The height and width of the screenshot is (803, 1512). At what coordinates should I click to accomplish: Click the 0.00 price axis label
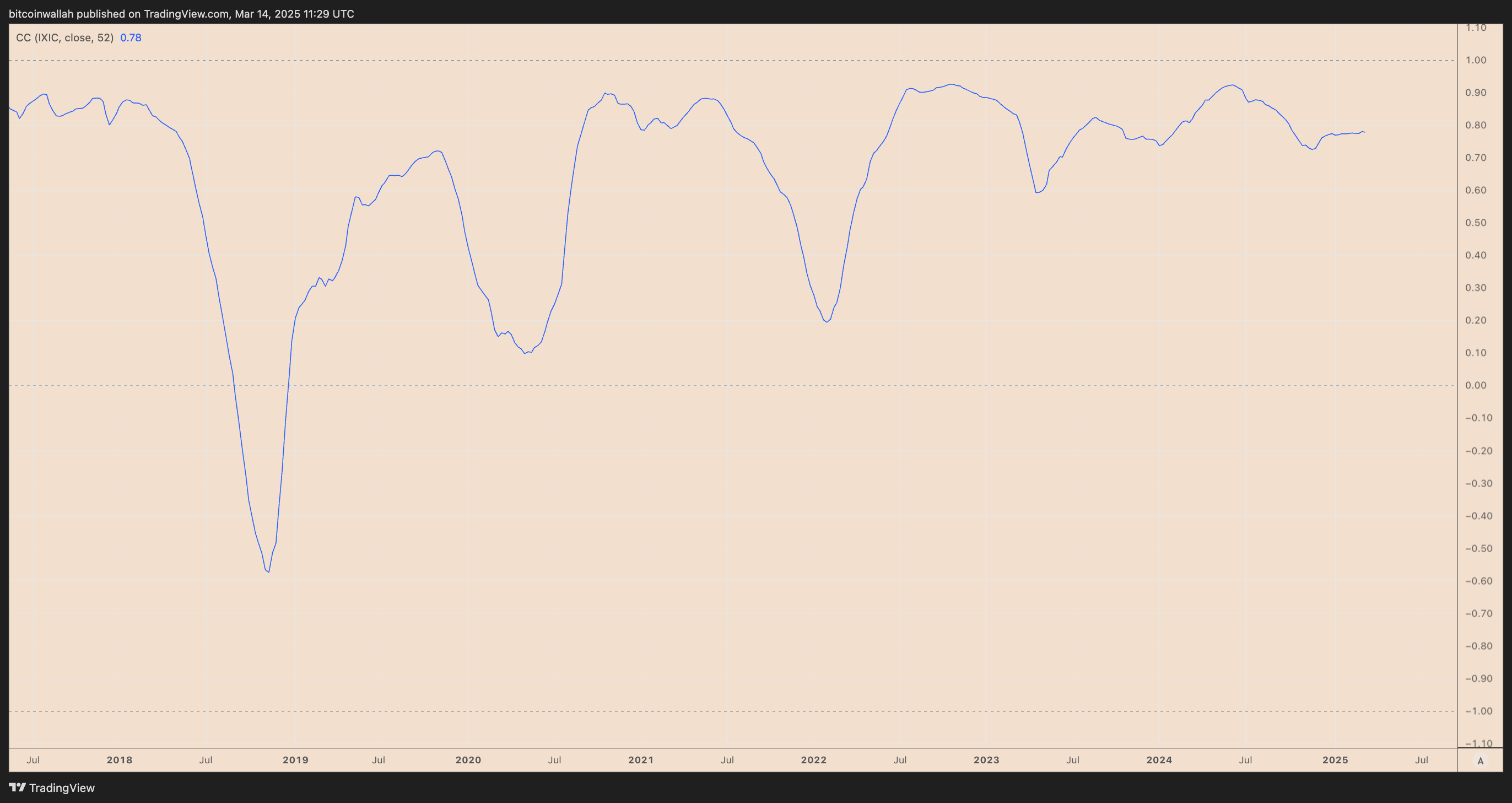[1476, 385]
